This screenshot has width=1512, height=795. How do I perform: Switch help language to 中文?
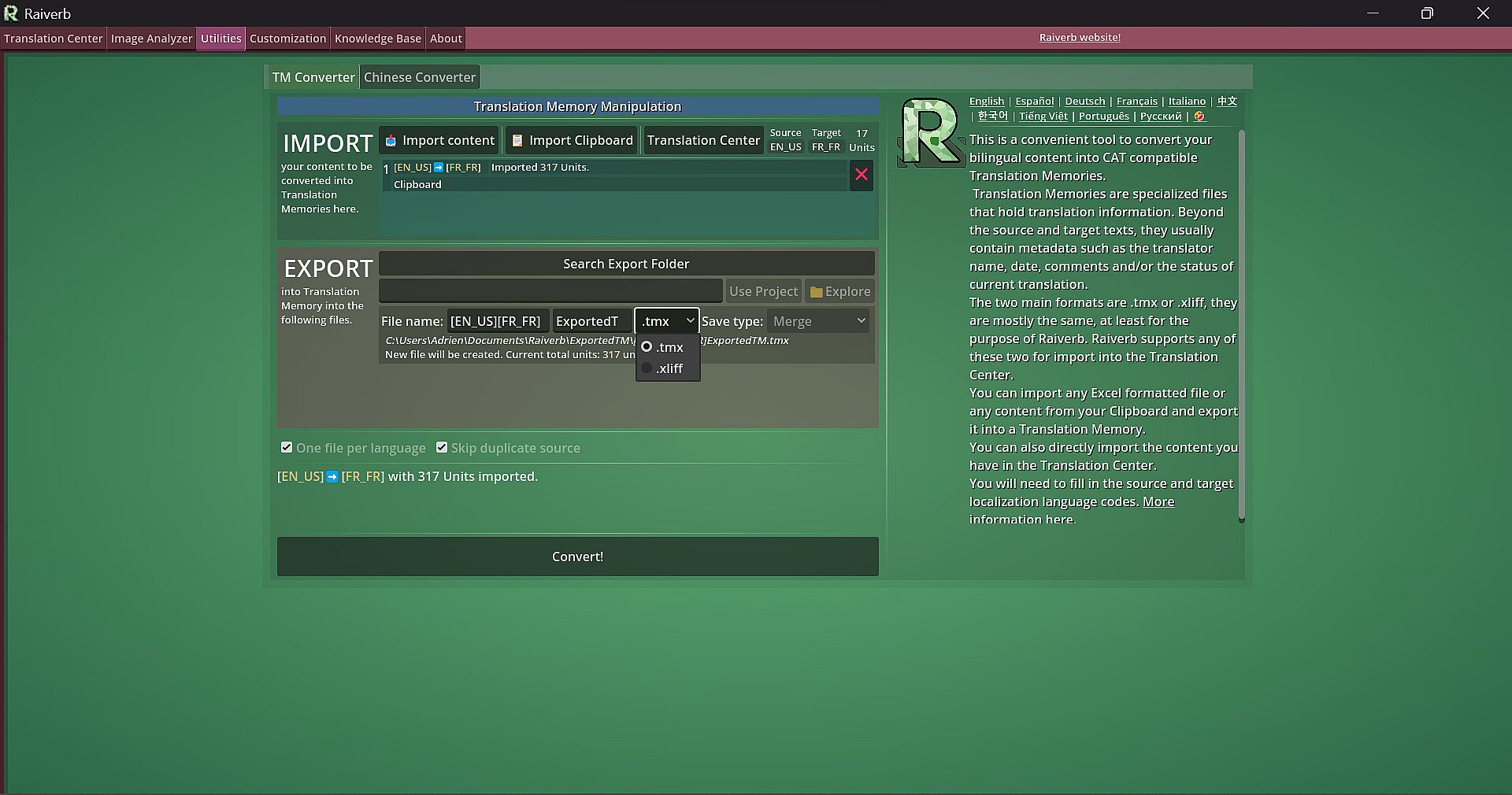tap(1227, 101)
